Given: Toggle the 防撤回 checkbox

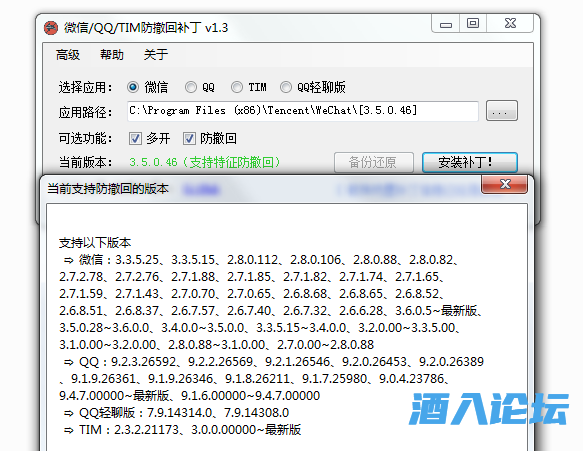Looking at the screenshot, I should tap(189, 139).
